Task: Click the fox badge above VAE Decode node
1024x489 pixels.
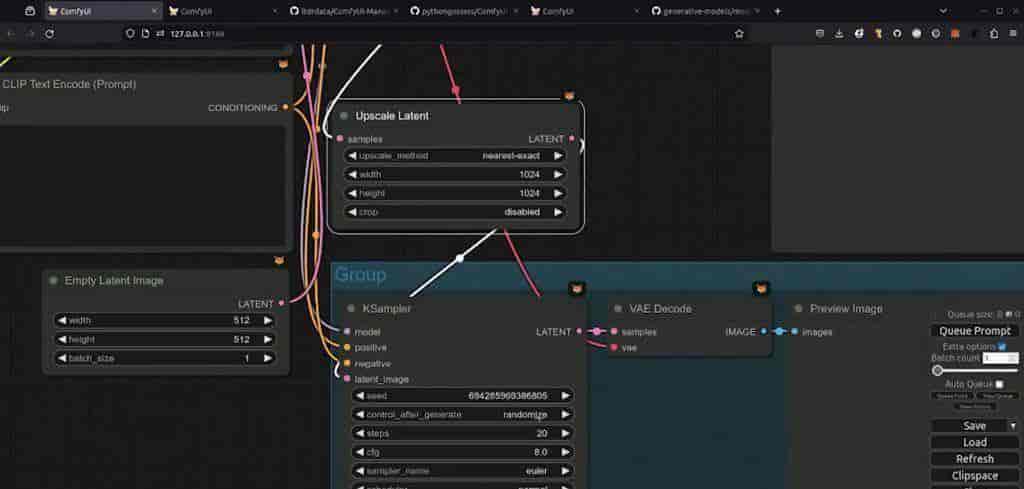Action: pyautogui.click(x=761, y=288)
